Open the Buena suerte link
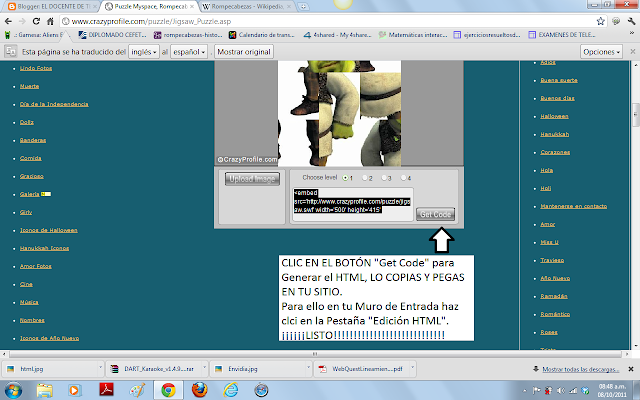 pyautogui.click(x=559, y=80)
